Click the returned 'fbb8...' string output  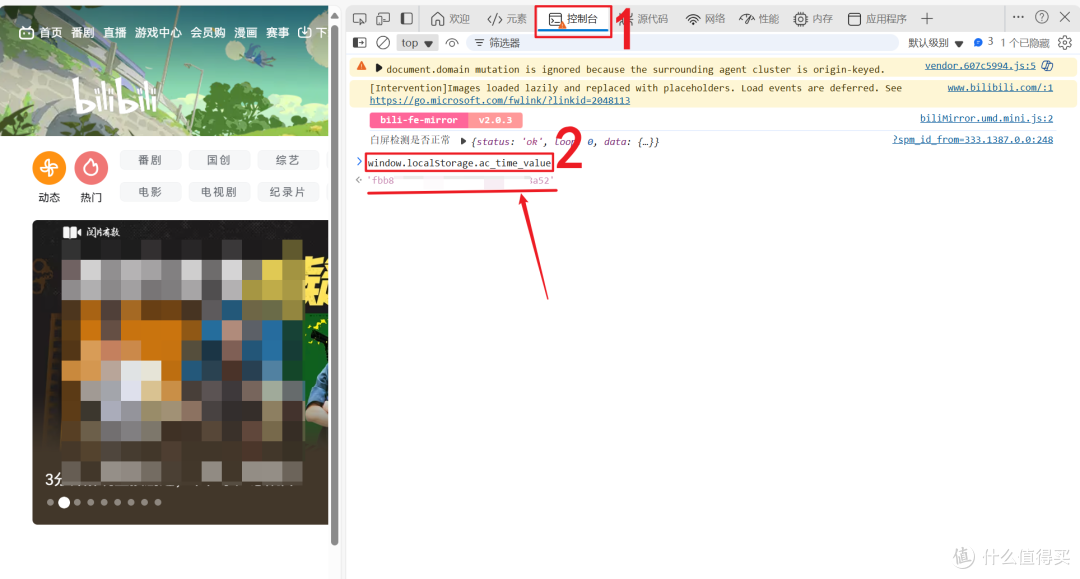click(461, 180)
